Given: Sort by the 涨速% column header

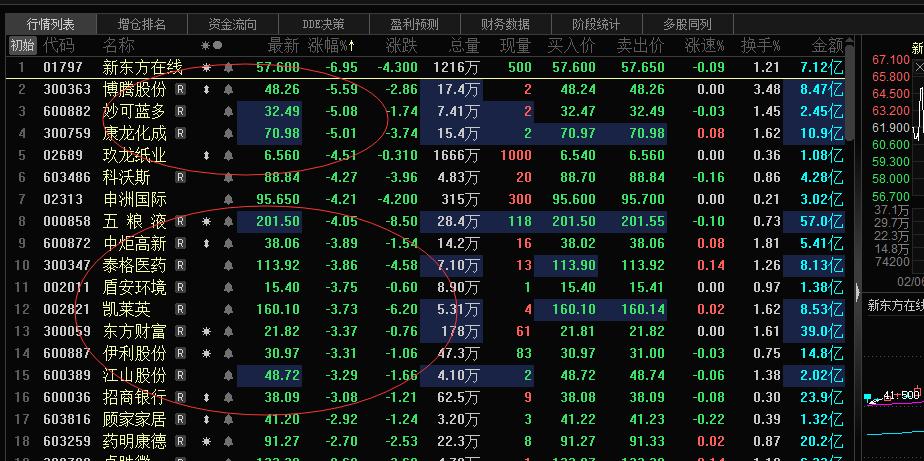Looking at the screenshot, I should [705, 45].
